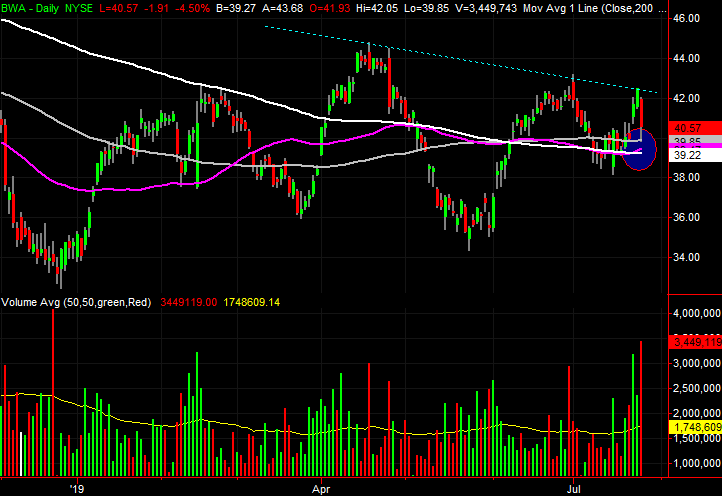
Task: Click the 4,000,000 volume axis label
Action: click(x=697, y=313)
